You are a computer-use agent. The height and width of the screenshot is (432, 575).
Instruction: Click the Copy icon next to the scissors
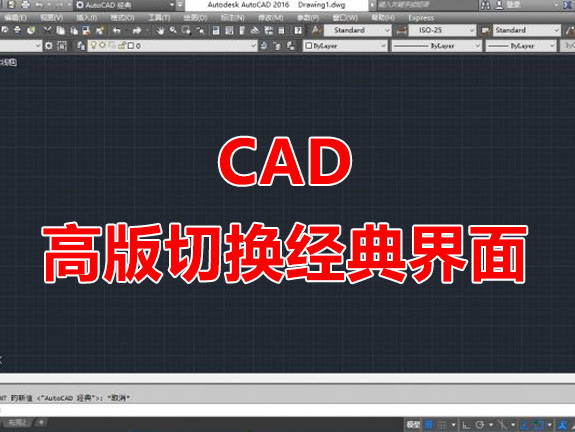tap(61, 30)
